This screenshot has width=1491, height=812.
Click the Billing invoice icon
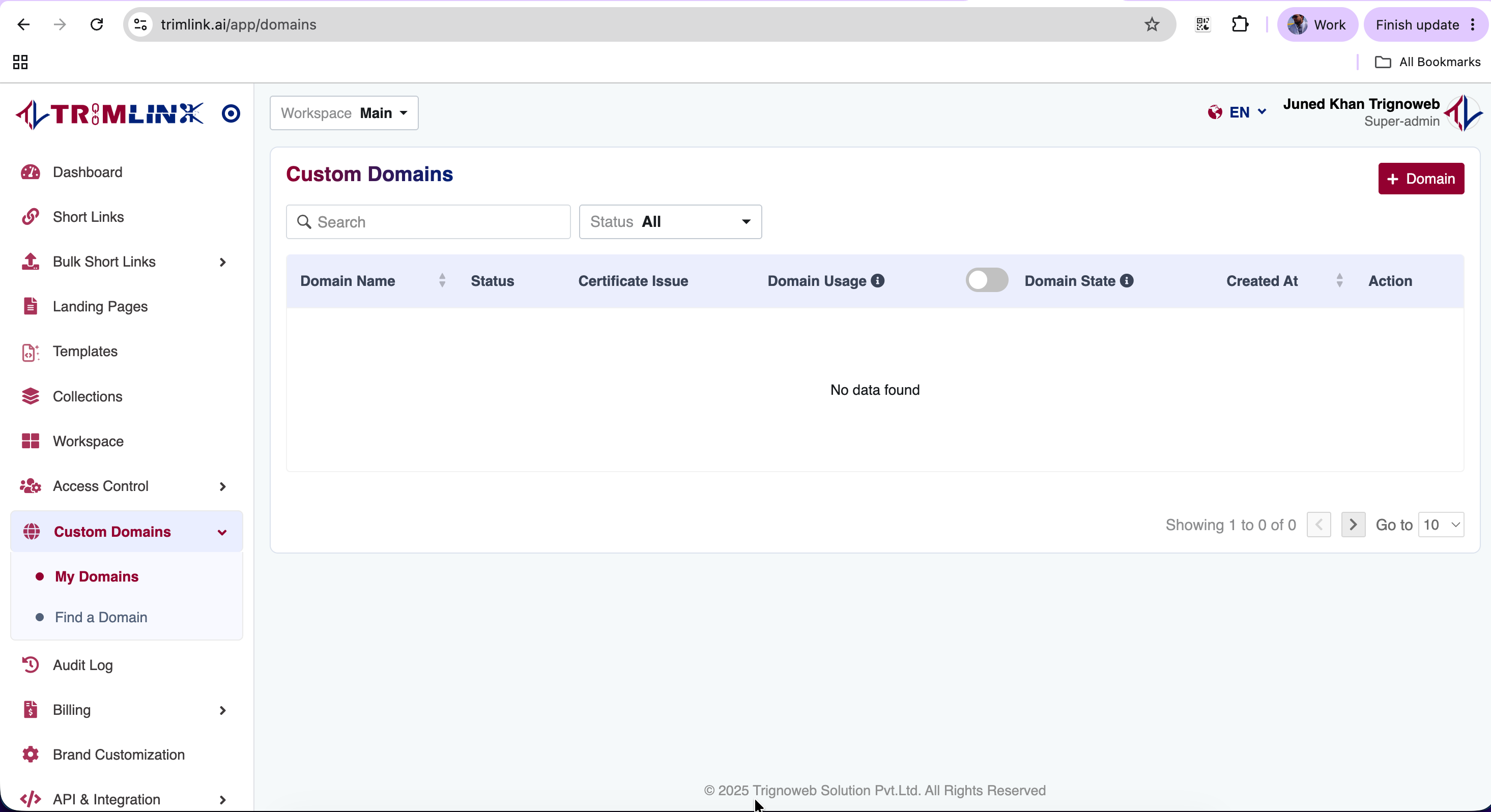tap(30, 710)
